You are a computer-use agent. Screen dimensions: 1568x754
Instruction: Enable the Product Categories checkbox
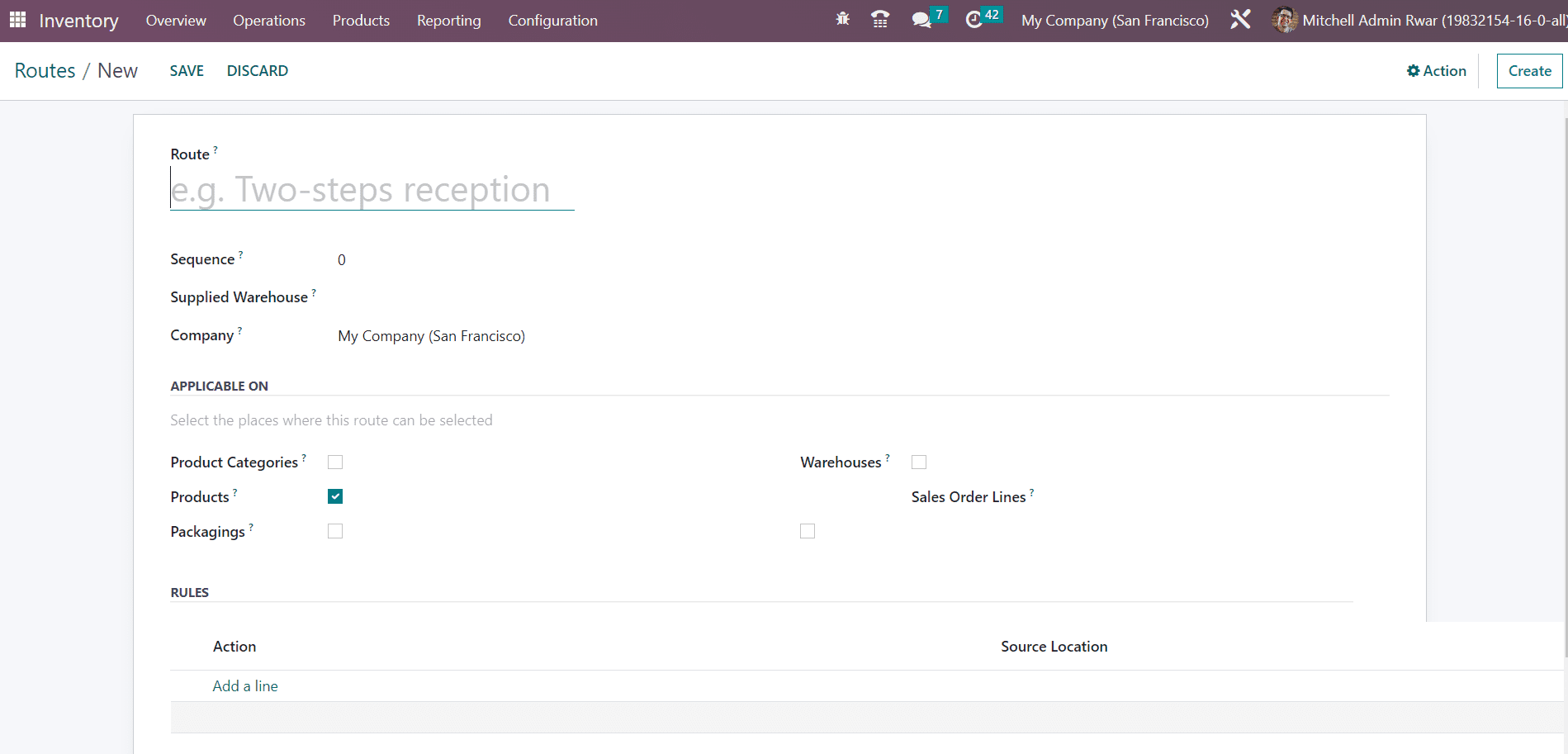click(335, 462)
